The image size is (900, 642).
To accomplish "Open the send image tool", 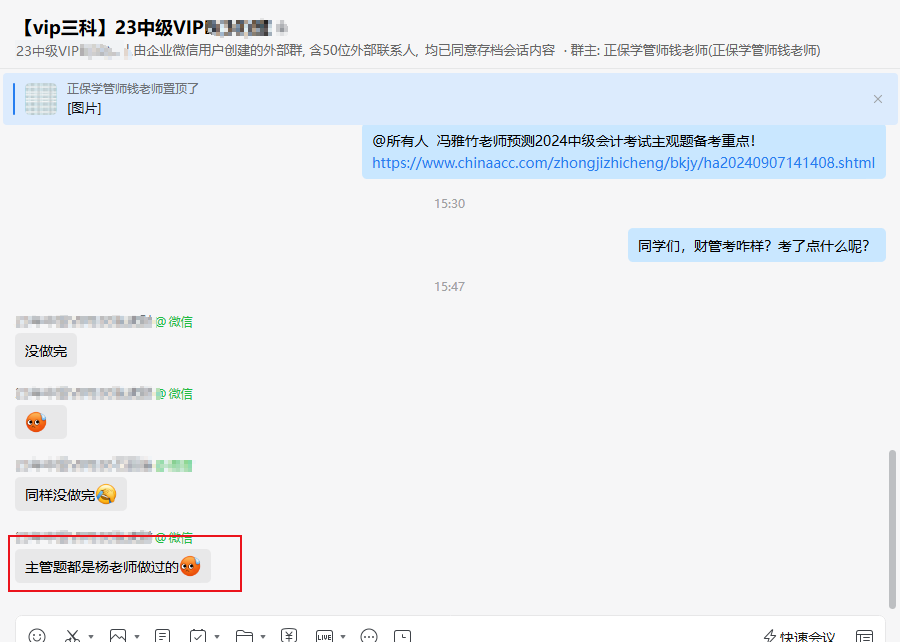I will tap(118, 636).
